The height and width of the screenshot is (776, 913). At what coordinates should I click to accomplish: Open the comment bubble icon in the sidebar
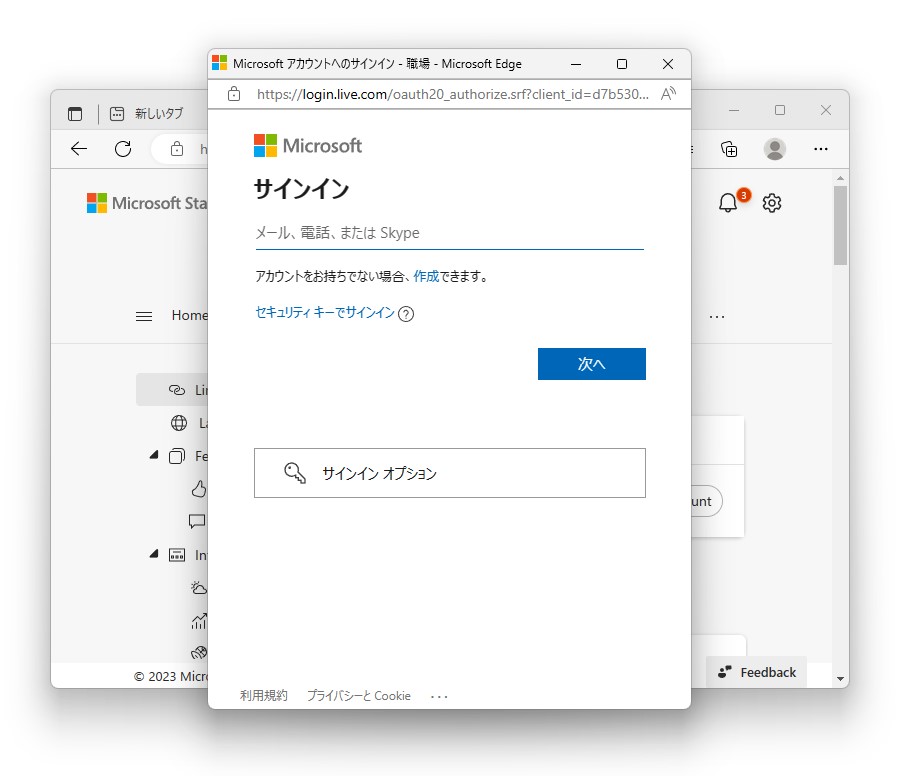pos(196,520)
